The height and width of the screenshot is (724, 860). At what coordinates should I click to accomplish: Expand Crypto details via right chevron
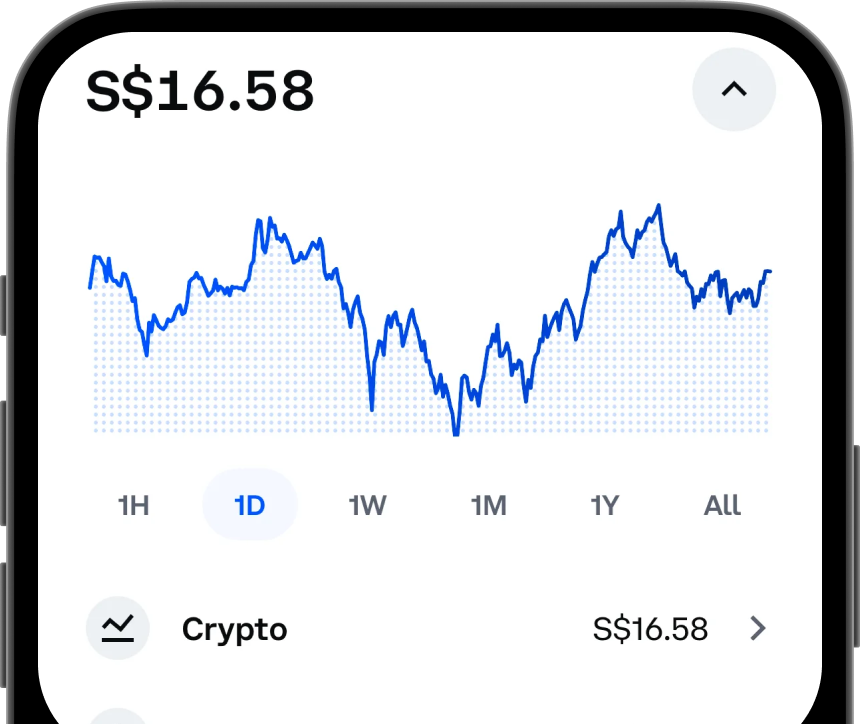(x=758, y=629)
